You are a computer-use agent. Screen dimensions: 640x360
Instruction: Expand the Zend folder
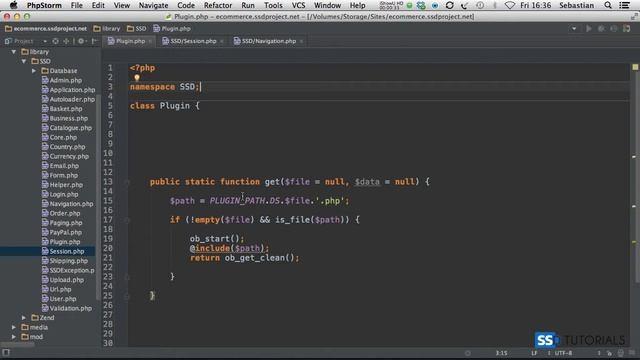coord(24,318)
